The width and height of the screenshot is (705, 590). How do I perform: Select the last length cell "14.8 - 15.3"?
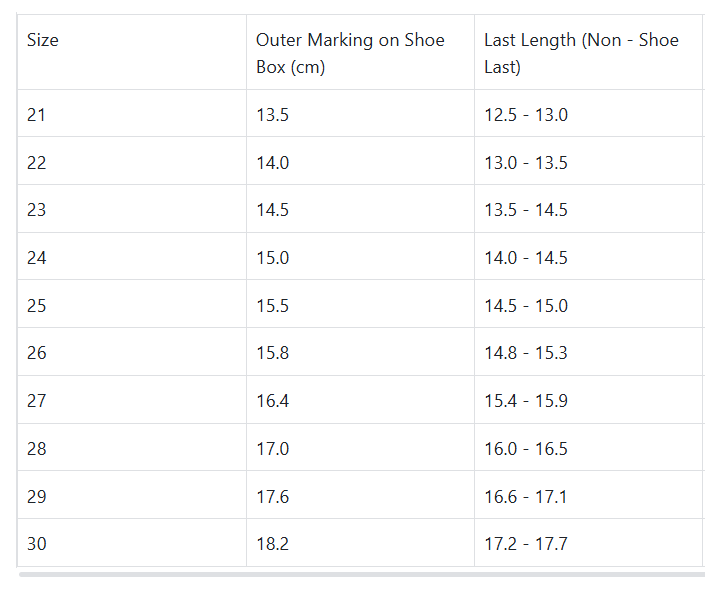526,353
